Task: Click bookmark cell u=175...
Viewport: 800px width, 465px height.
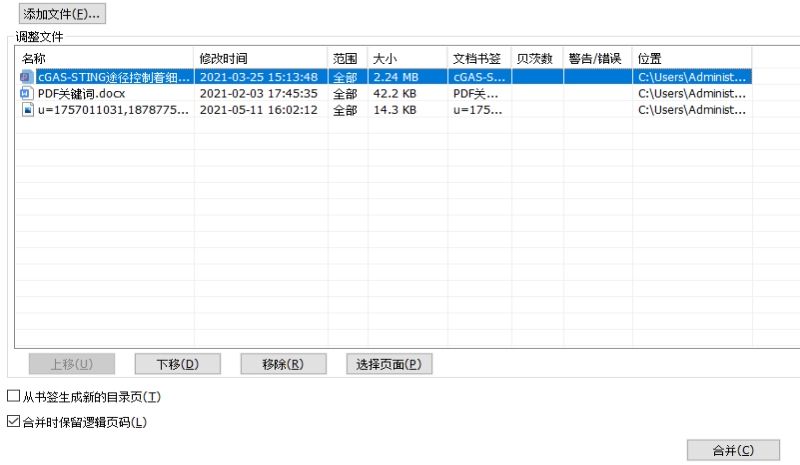Action: pyautogui.click(x=478, y=110)
